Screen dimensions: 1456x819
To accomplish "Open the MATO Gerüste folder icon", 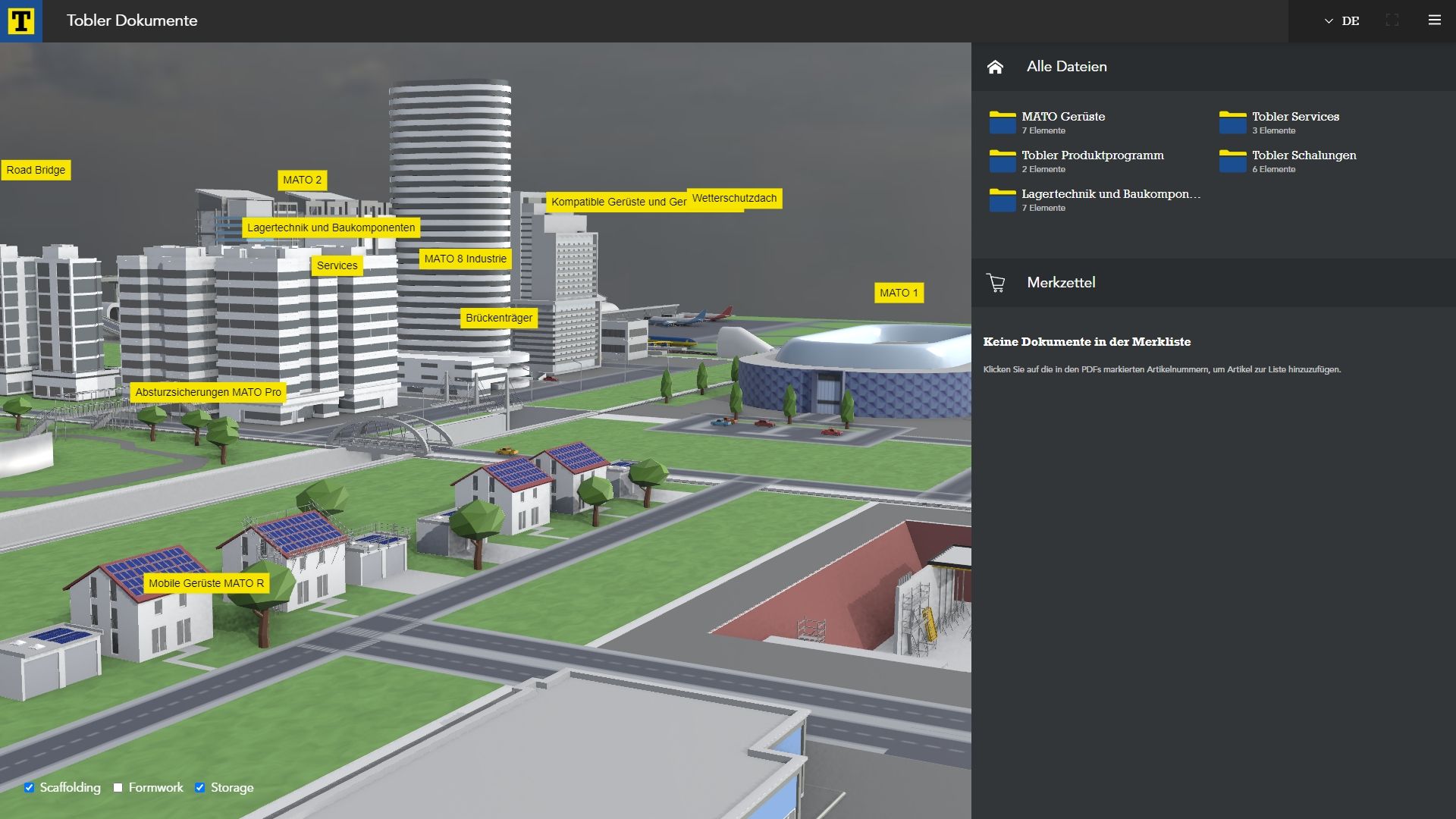I will (x=1002, y=122).
